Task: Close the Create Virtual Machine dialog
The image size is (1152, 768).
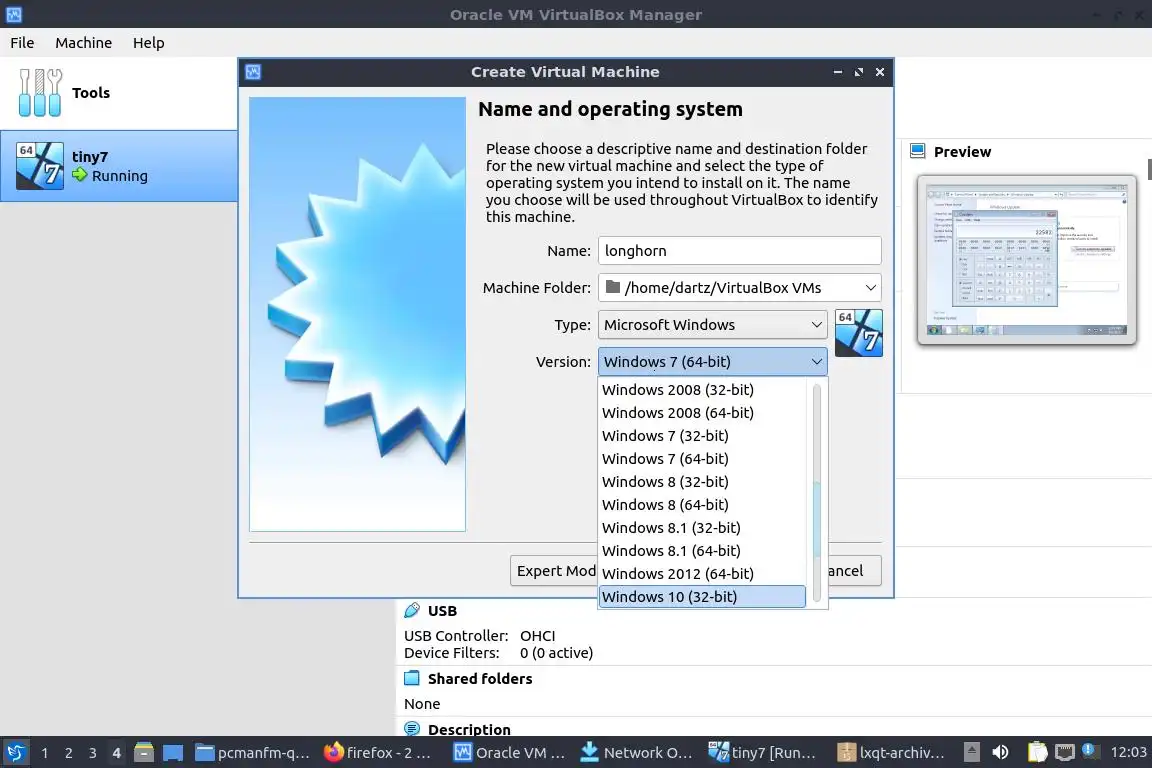Action: tap(880, 72)
